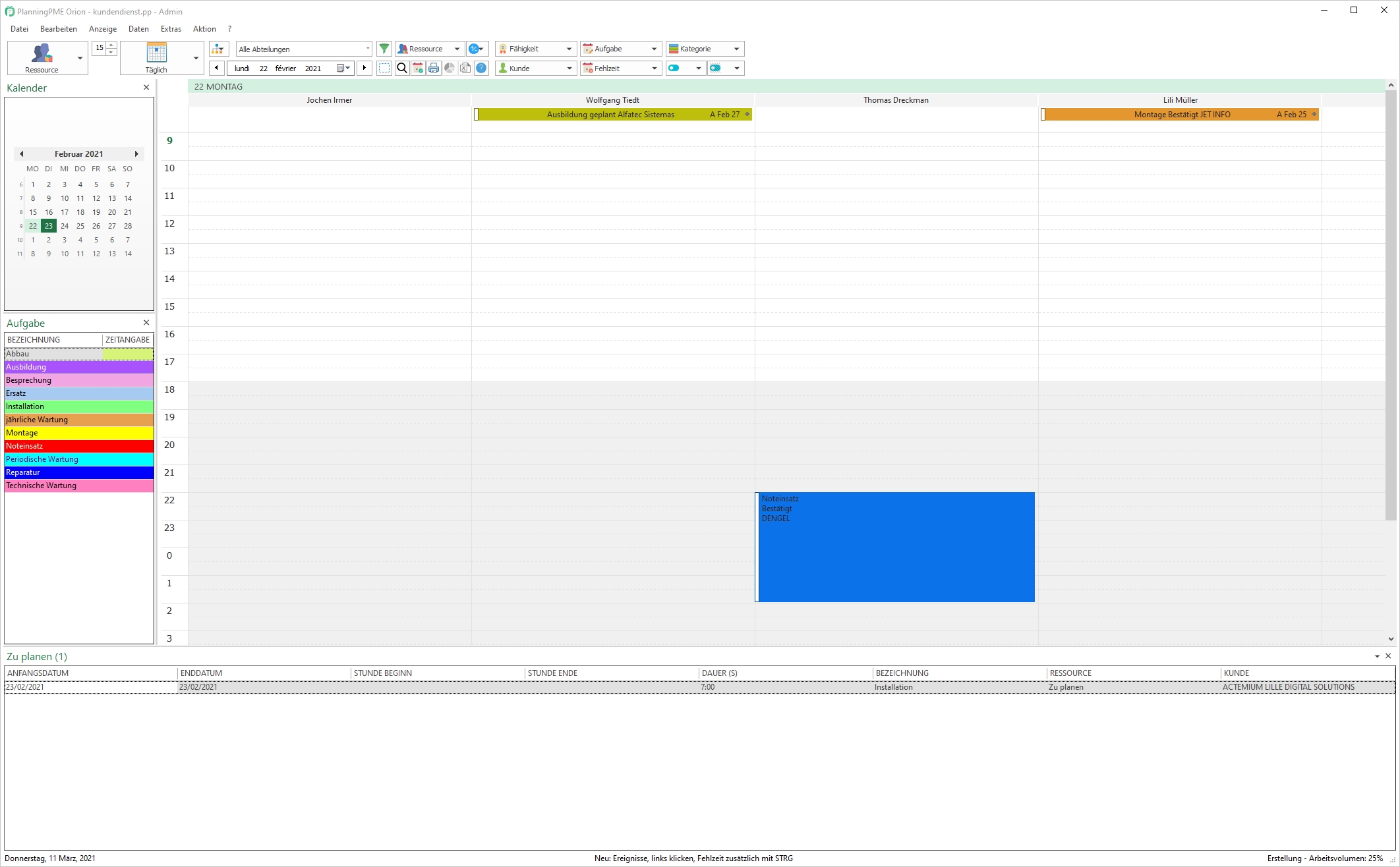
Task: Click the striped toggle switch filter
Action: (716, 68)
